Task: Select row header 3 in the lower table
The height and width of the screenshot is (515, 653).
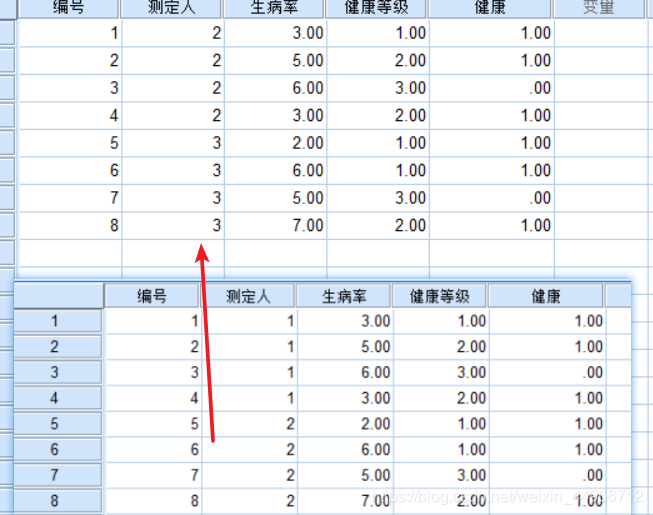Action: pos(57,372)
